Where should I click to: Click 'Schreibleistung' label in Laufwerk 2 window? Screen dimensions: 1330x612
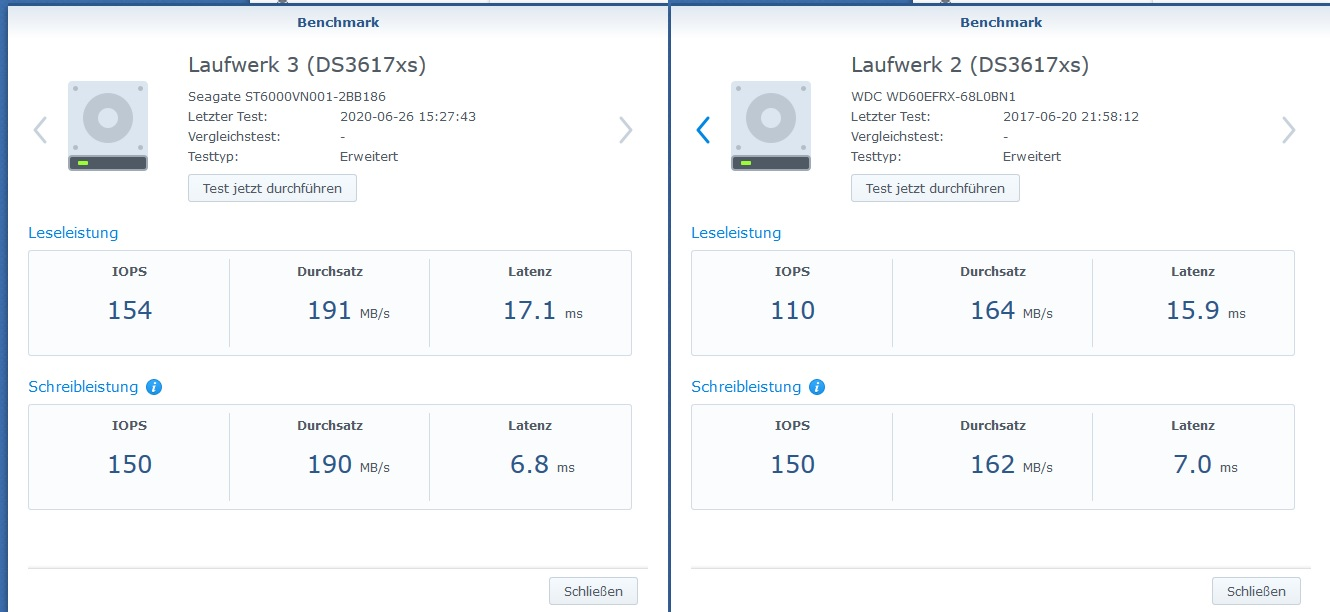click(746, 387)
